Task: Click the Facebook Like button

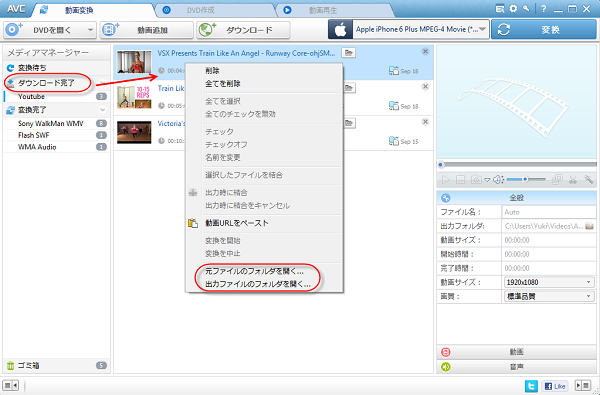Action: (554, 386)
